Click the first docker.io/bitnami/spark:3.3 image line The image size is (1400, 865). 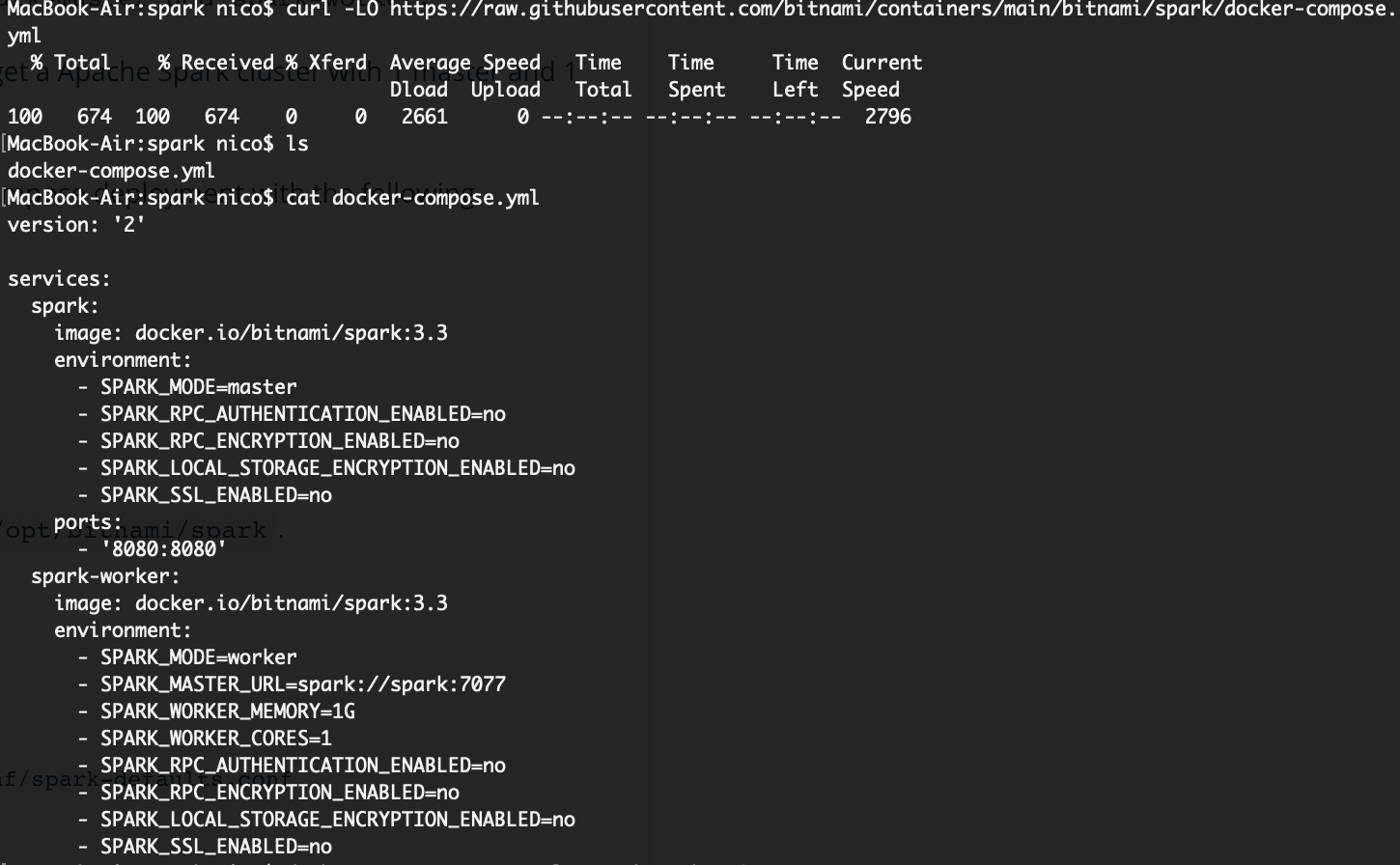(291, 333)
